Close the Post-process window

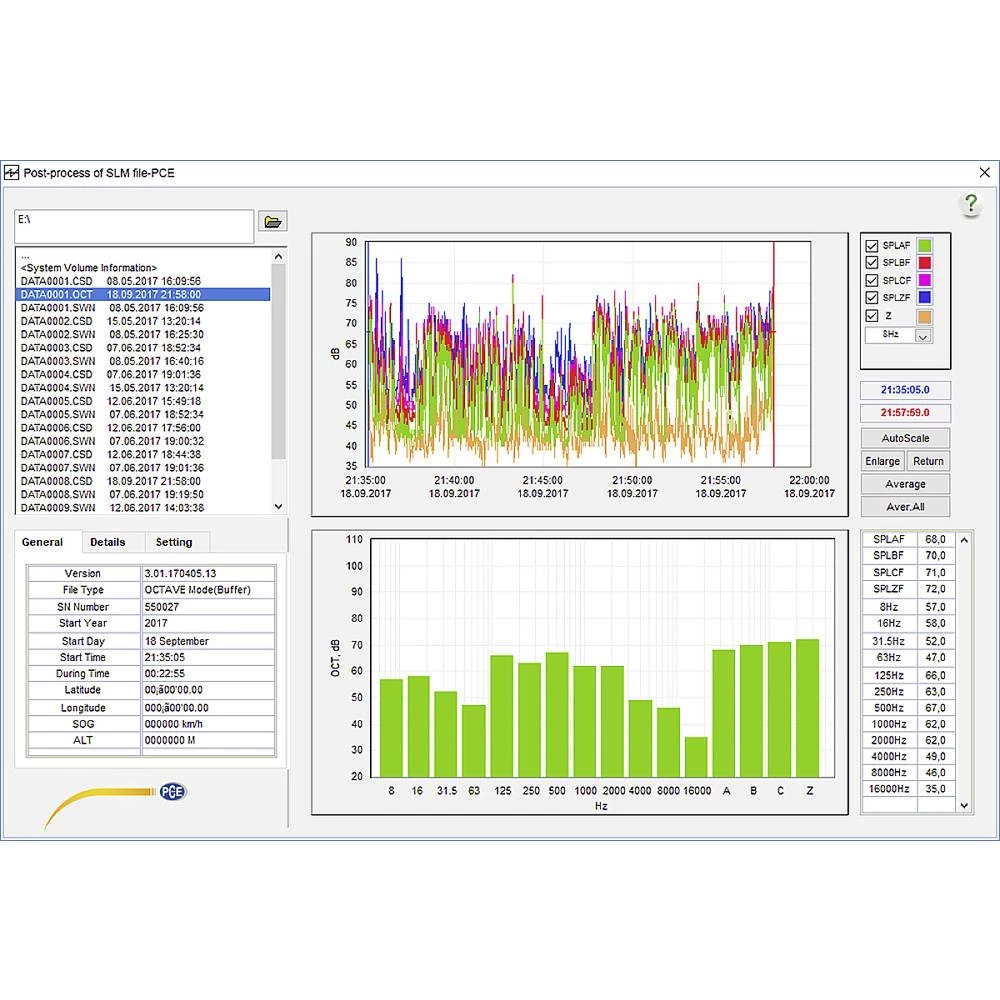(x=984, y=173)
